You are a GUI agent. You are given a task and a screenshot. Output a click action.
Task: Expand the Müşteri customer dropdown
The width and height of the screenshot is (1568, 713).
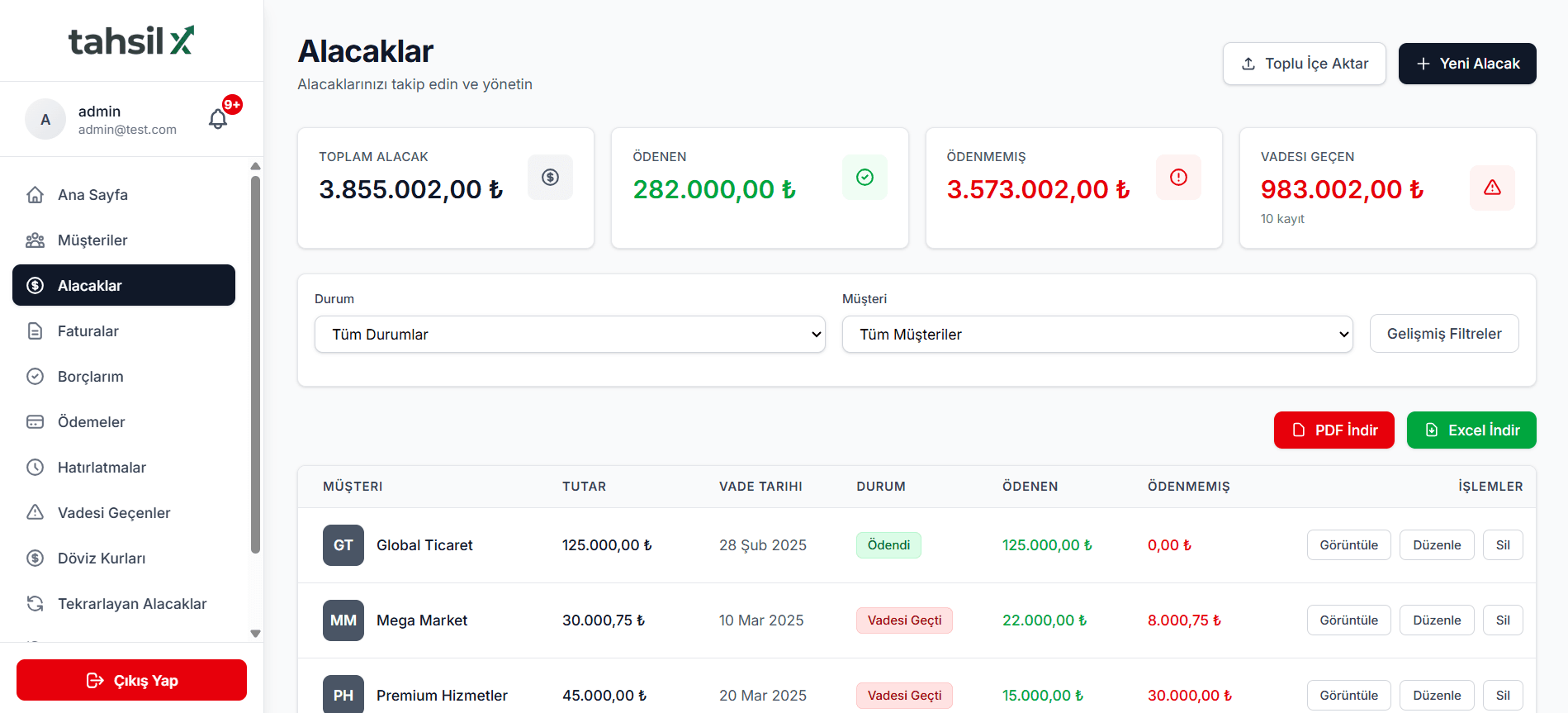coord(1097,335)
